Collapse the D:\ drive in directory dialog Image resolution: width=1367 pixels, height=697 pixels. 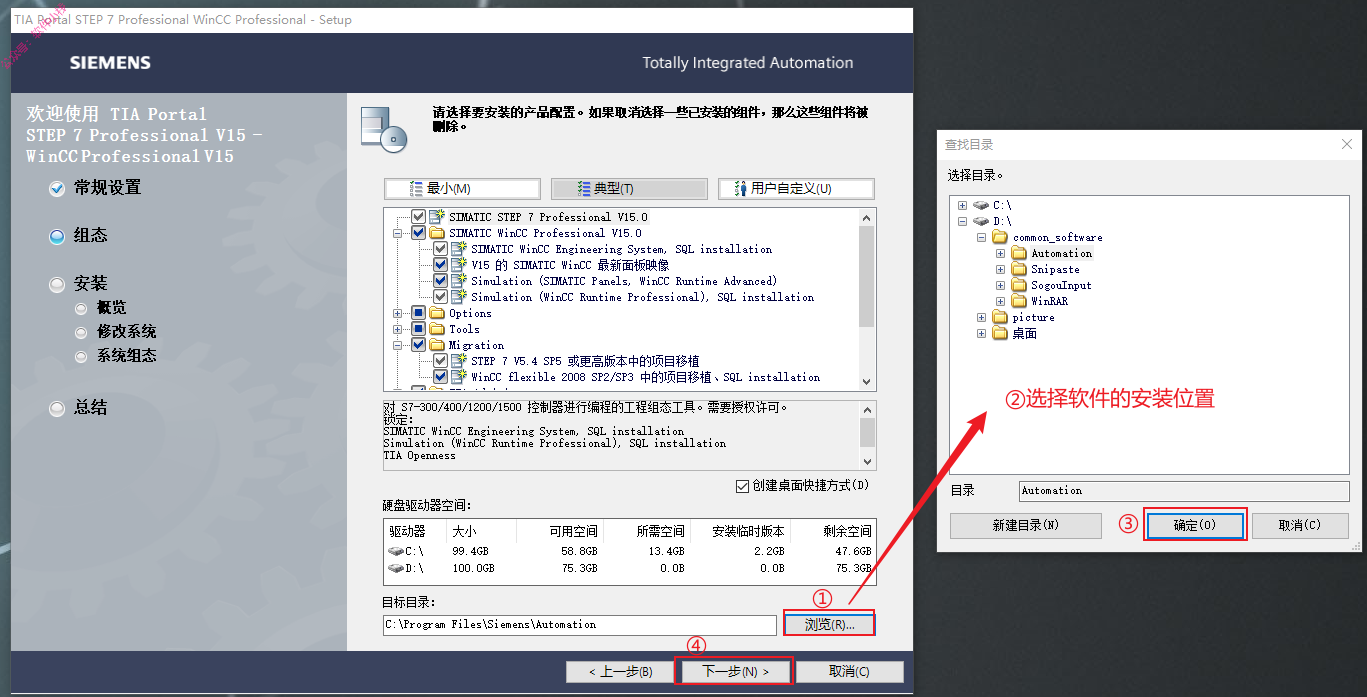(x=962, y=221)
